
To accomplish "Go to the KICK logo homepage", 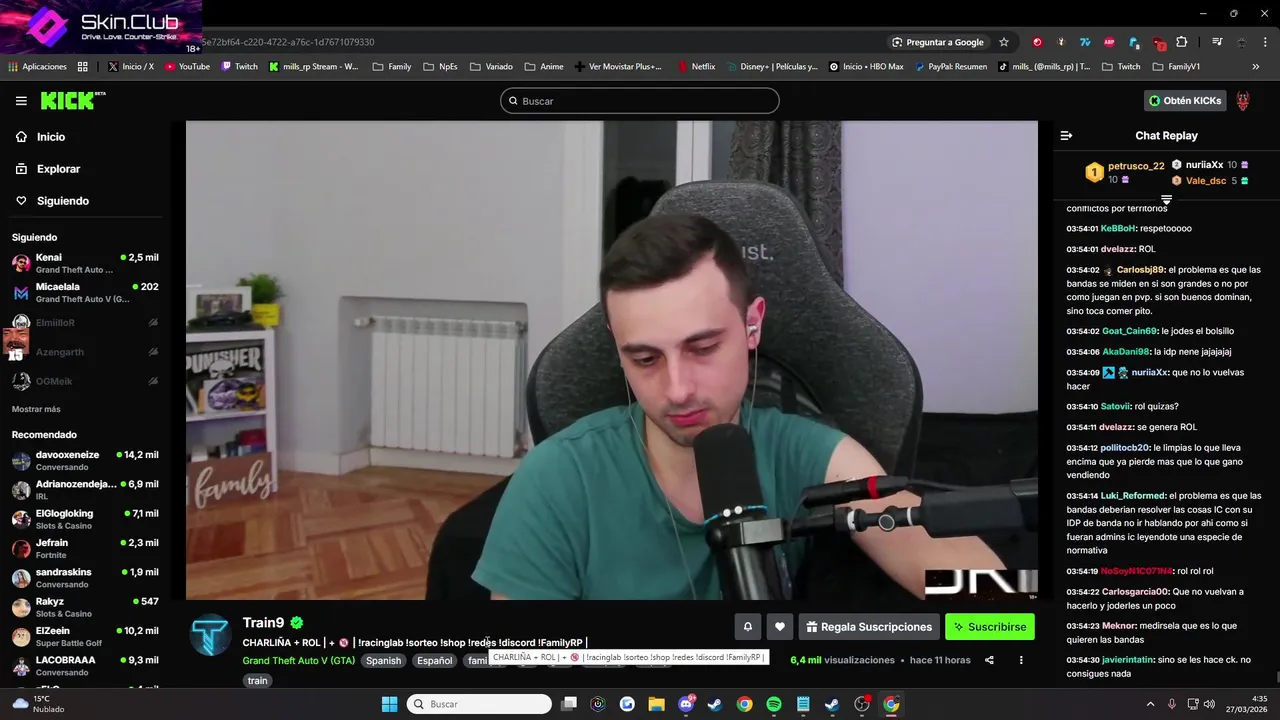I will pyautogui.click(x=72, y=100).
